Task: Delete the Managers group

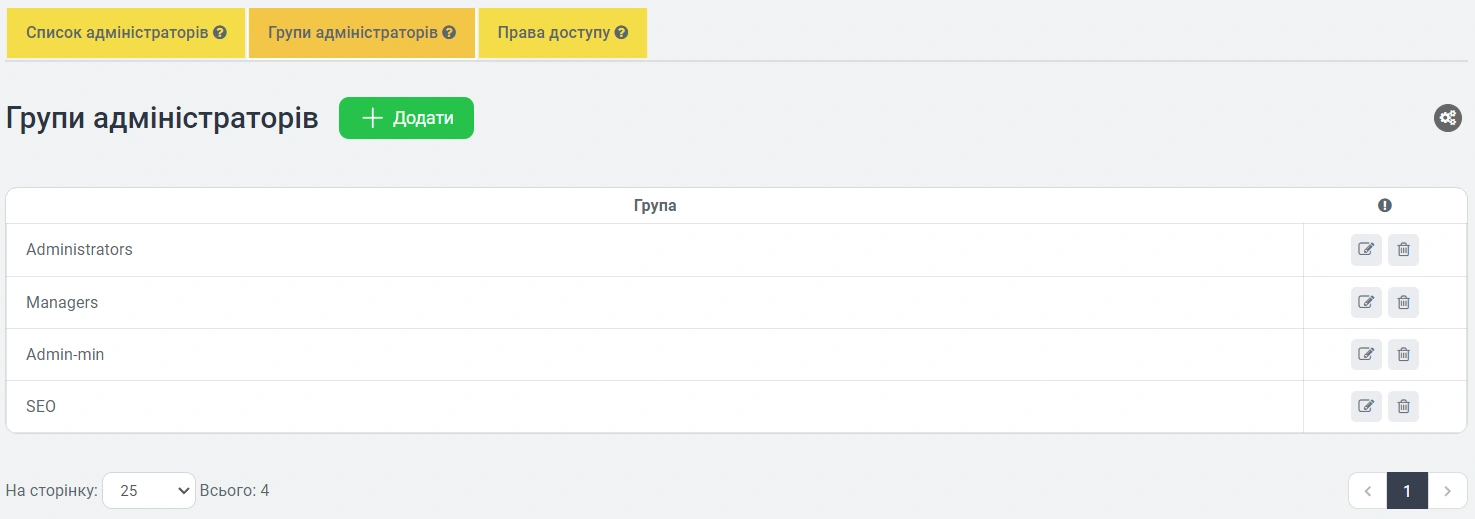Action: tap(1403, 302)
